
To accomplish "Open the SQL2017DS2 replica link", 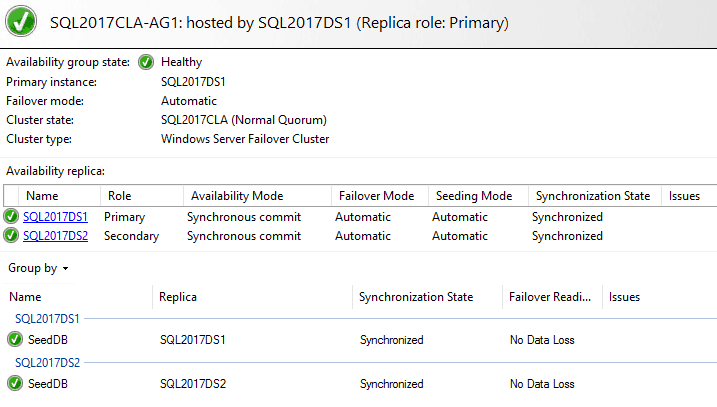I will pyautogui.click(x=55, y=236).
